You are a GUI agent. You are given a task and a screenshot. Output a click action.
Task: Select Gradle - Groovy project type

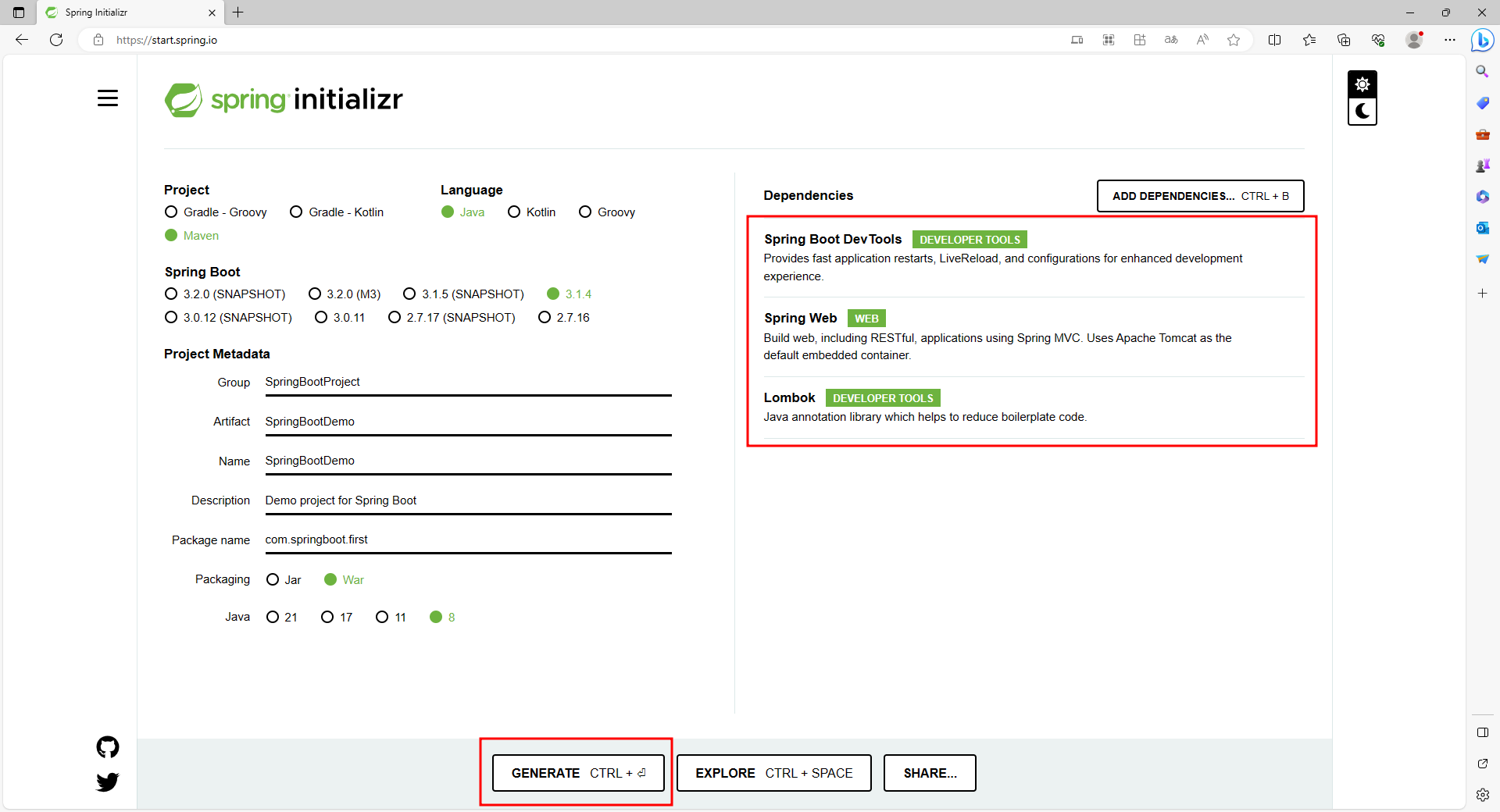pyautogui.click(x=216, y=212)
